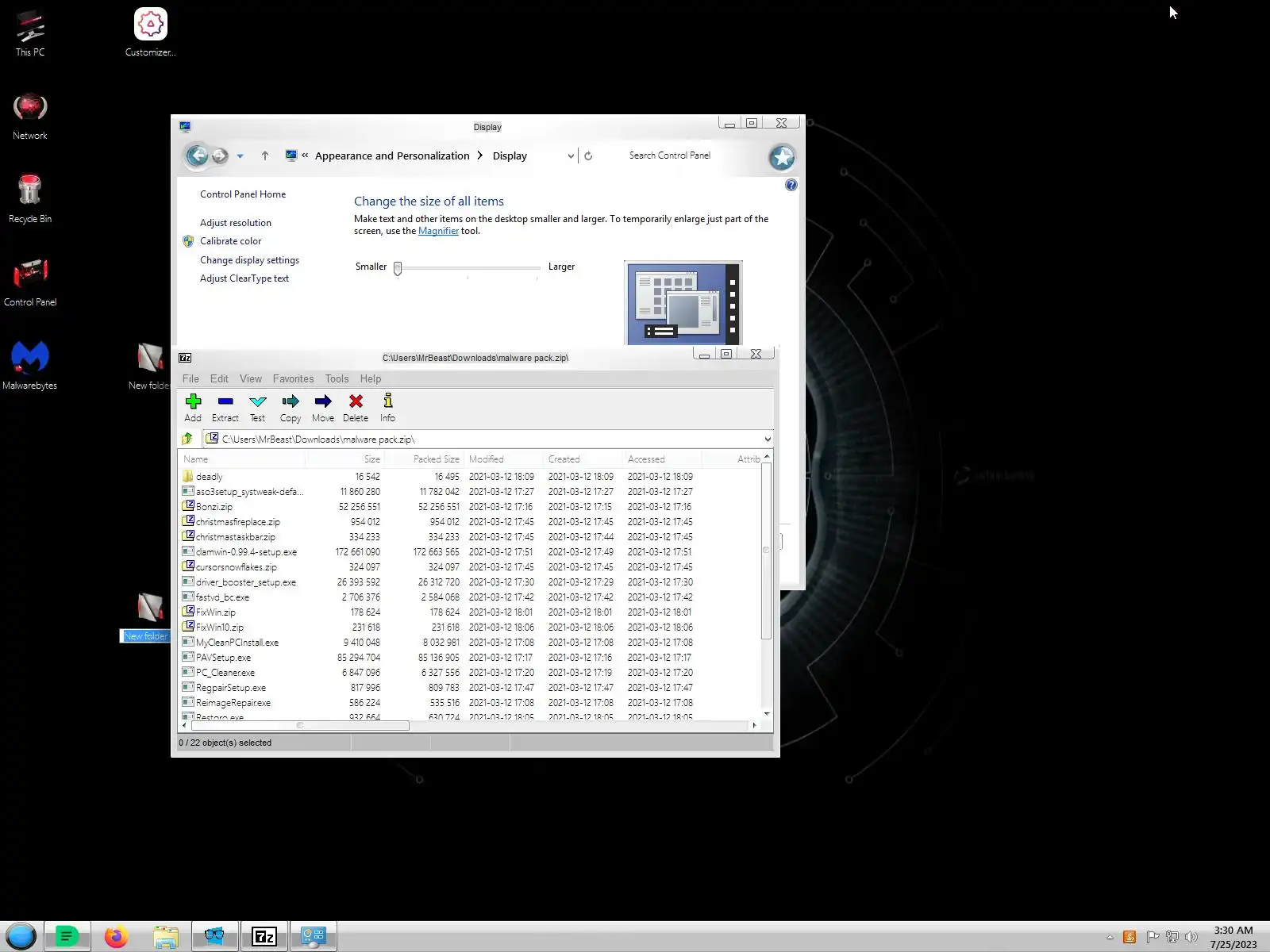Open This PC desktop icon

(30, 33)
